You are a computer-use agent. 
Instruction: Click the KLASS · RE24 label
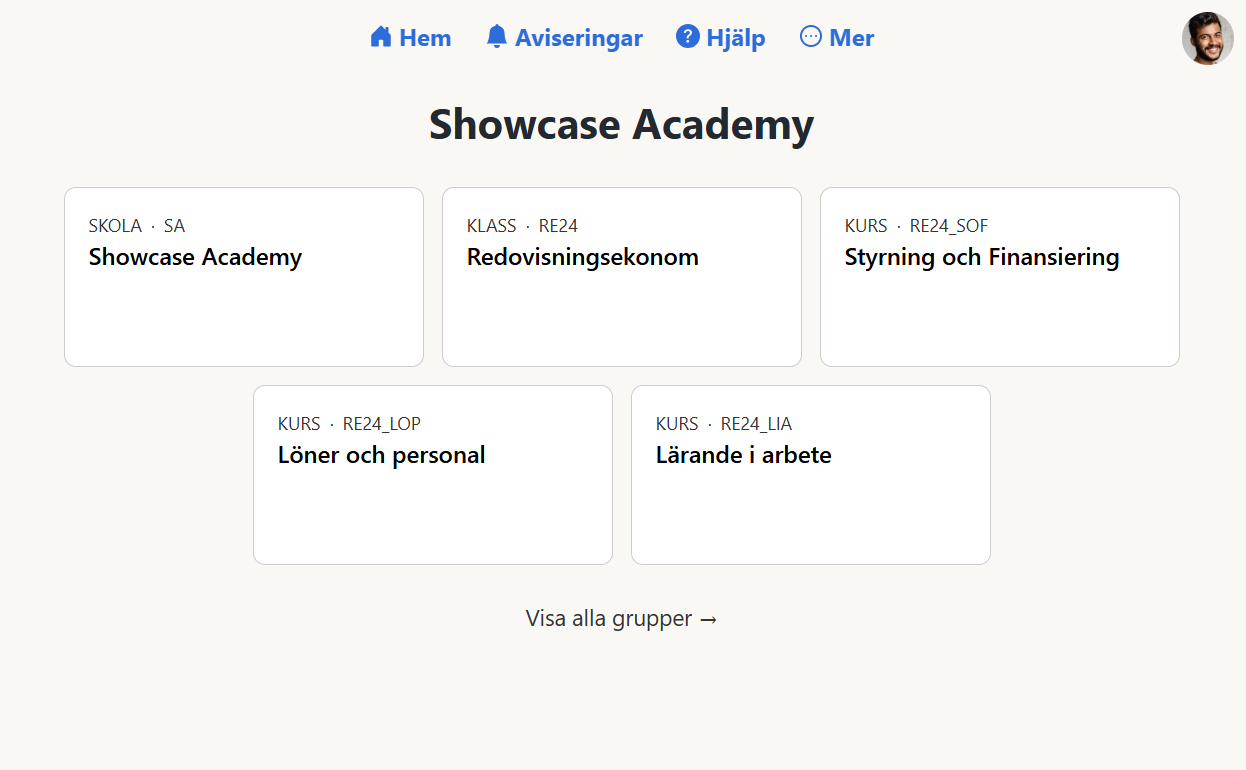521,225
